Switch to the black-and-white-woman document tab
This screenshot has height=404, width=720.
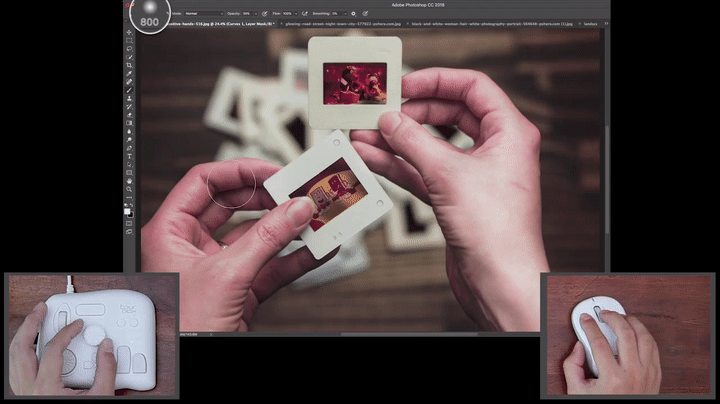[x=490, y=22]
